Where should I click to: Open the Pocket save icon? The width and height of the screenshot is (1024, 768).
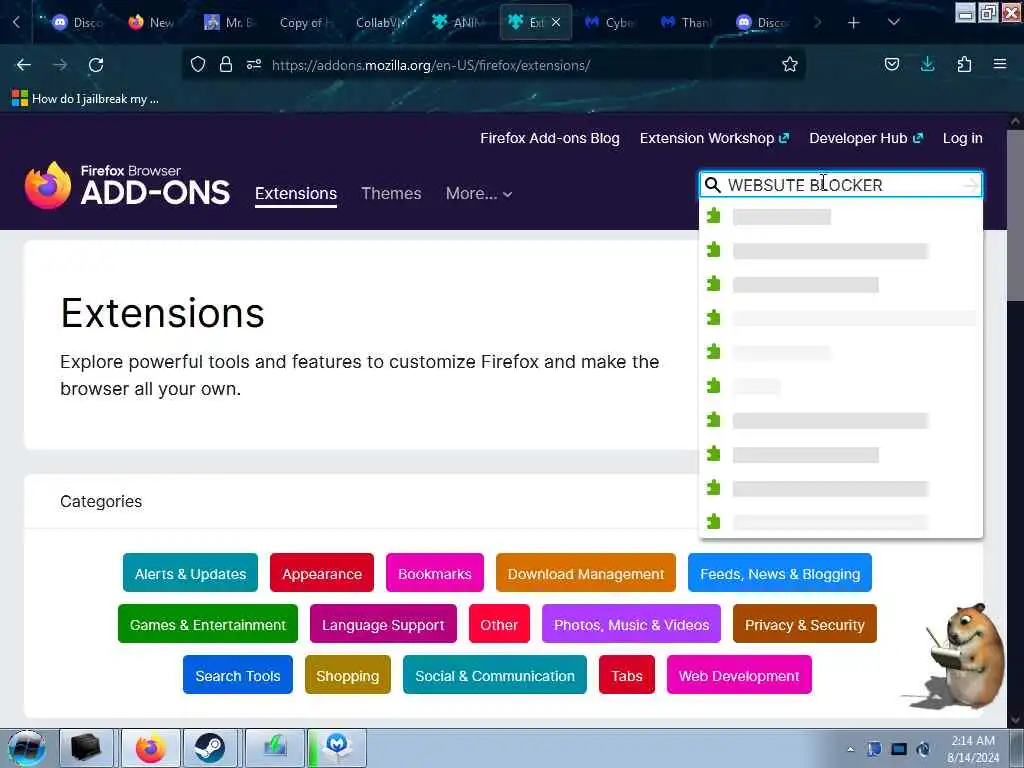point(891,65)
